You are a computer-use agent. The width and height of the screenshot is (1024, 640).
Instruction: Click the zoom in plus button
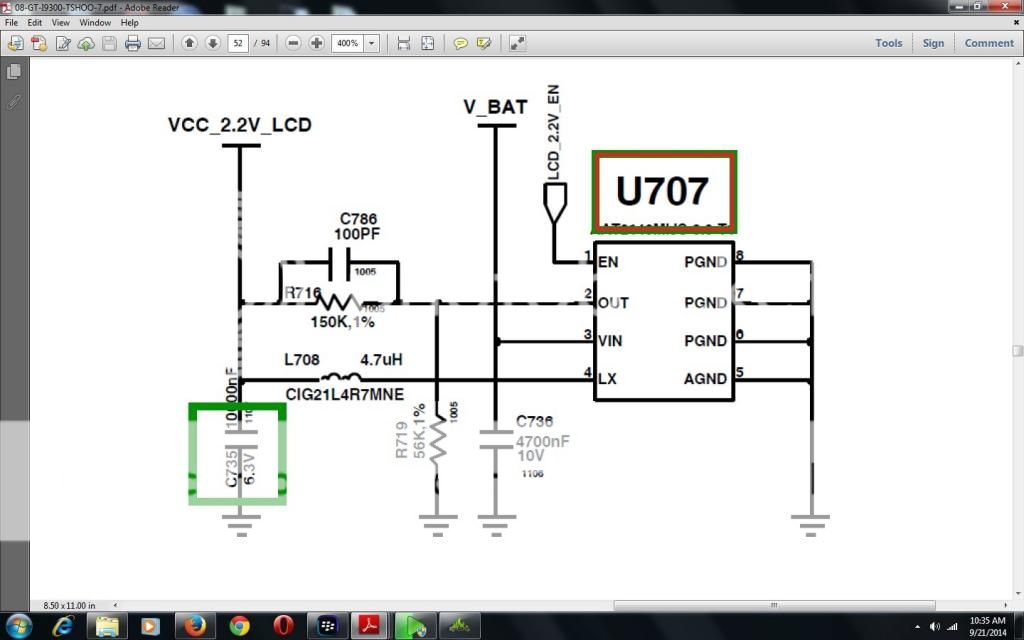(x=316, y=43)
